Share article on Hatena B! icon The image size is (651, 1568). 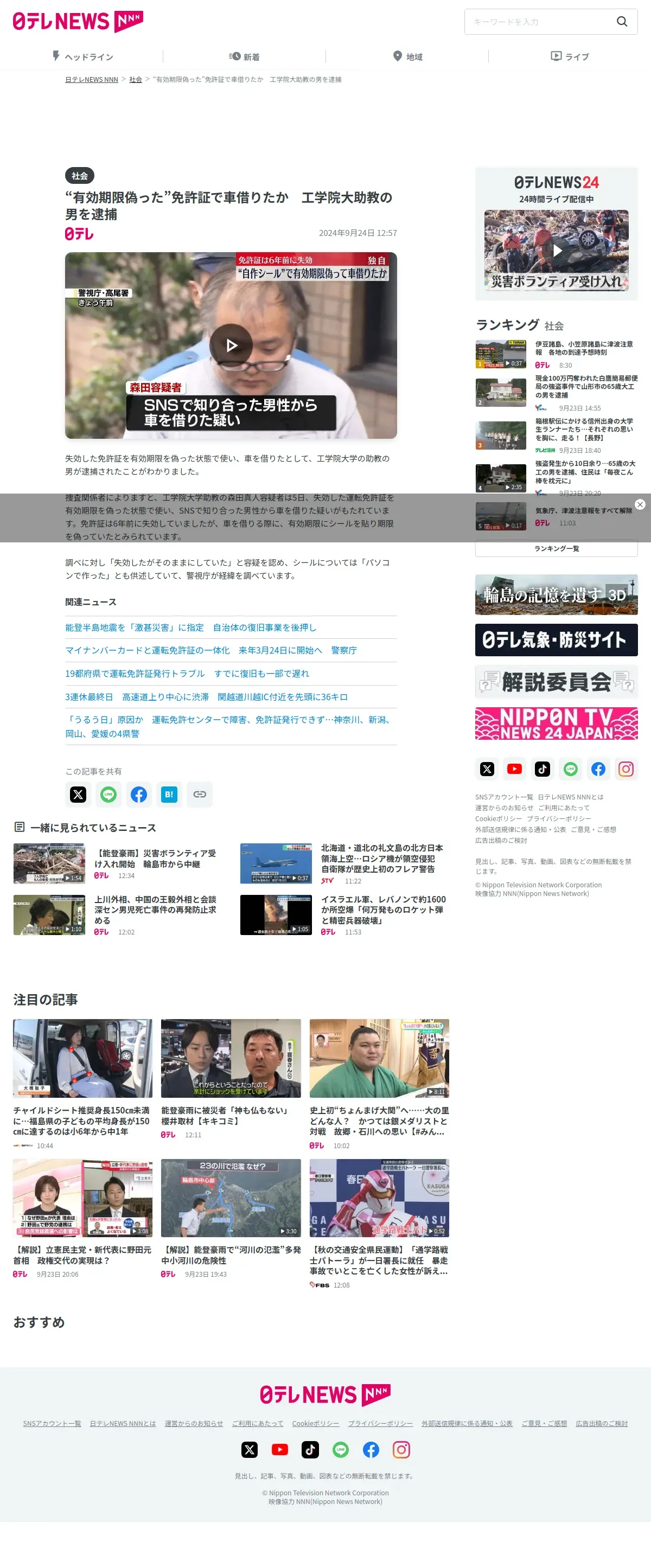click(169, 795)
